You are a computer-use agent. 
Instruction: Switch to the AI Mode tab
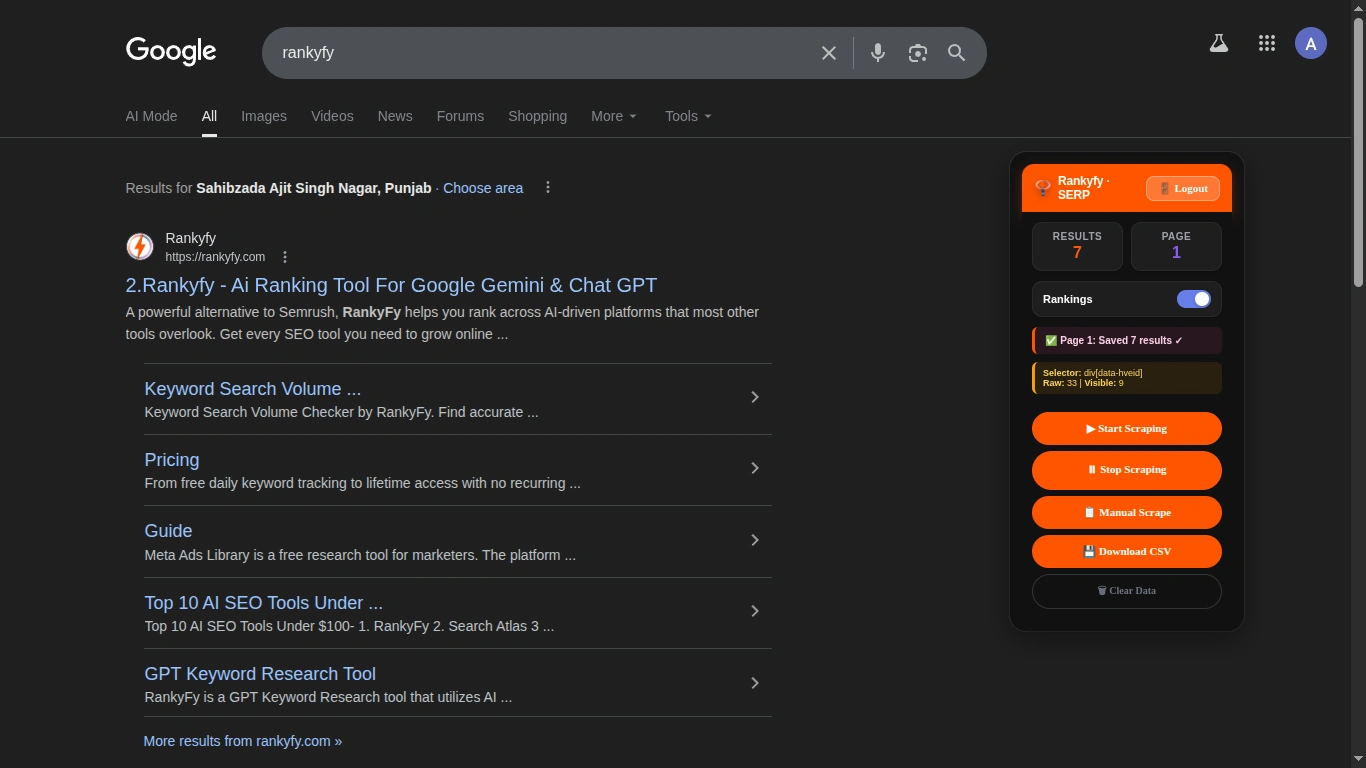tap(151, 116)
